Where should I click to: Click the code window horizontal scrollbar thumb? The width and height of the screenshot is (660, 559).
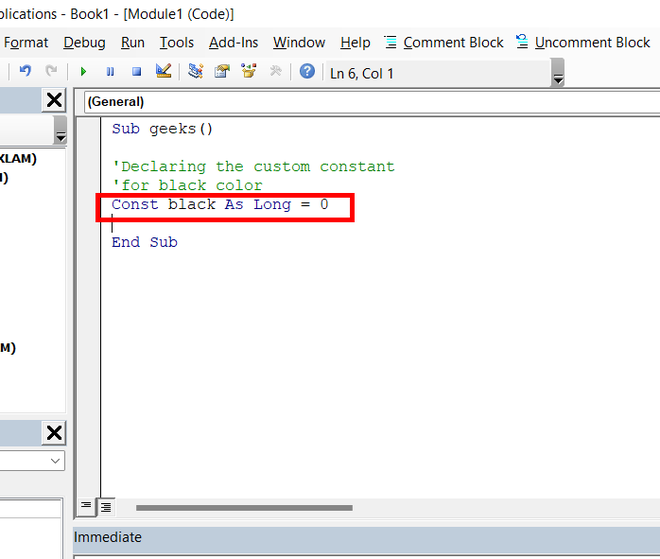pyautogui.click(x=244, y=508)
